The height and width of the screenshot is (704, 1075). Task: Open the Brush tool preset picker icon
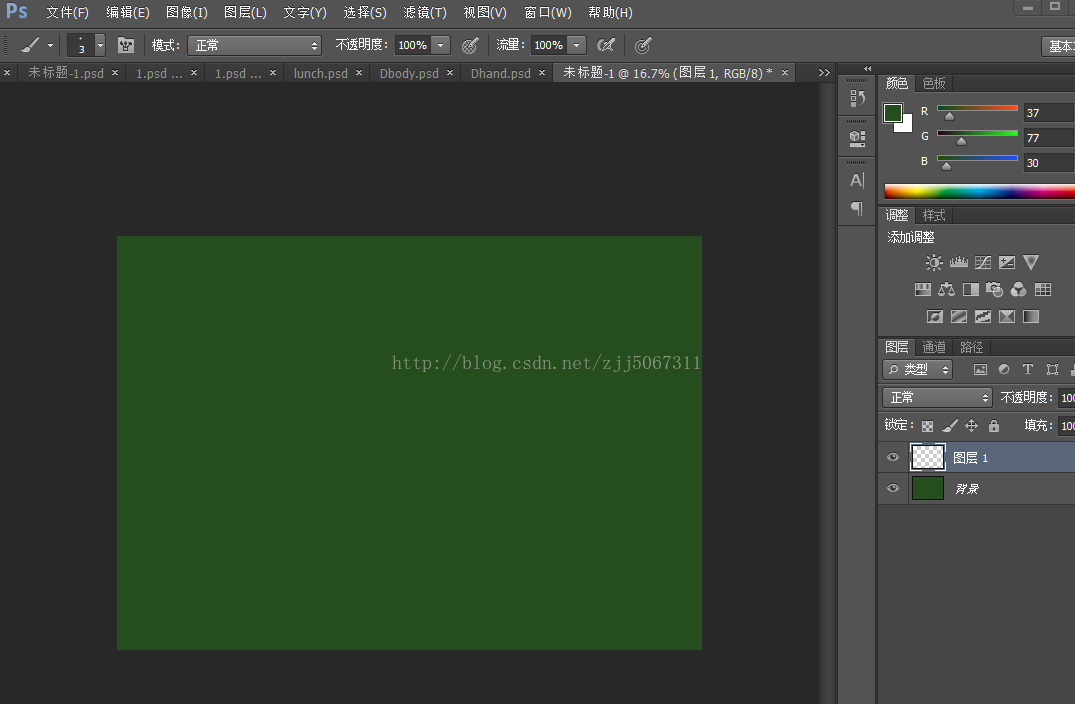[29, 45]
